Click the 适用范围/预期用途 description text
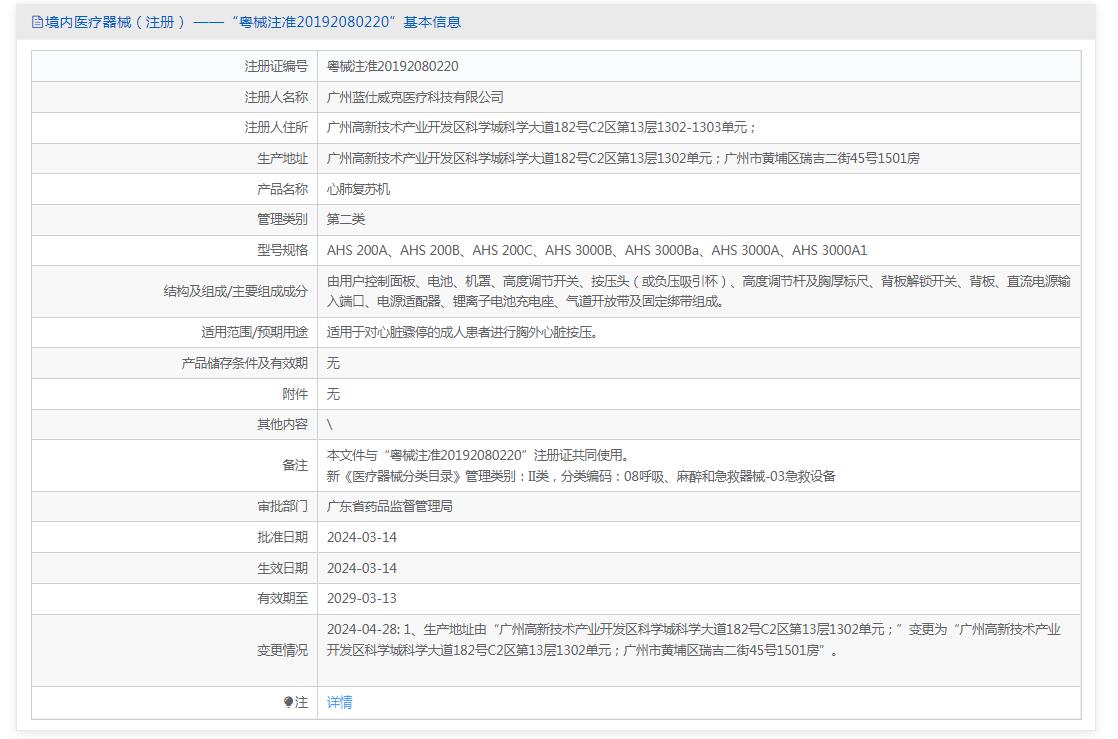 click(465, 333)
